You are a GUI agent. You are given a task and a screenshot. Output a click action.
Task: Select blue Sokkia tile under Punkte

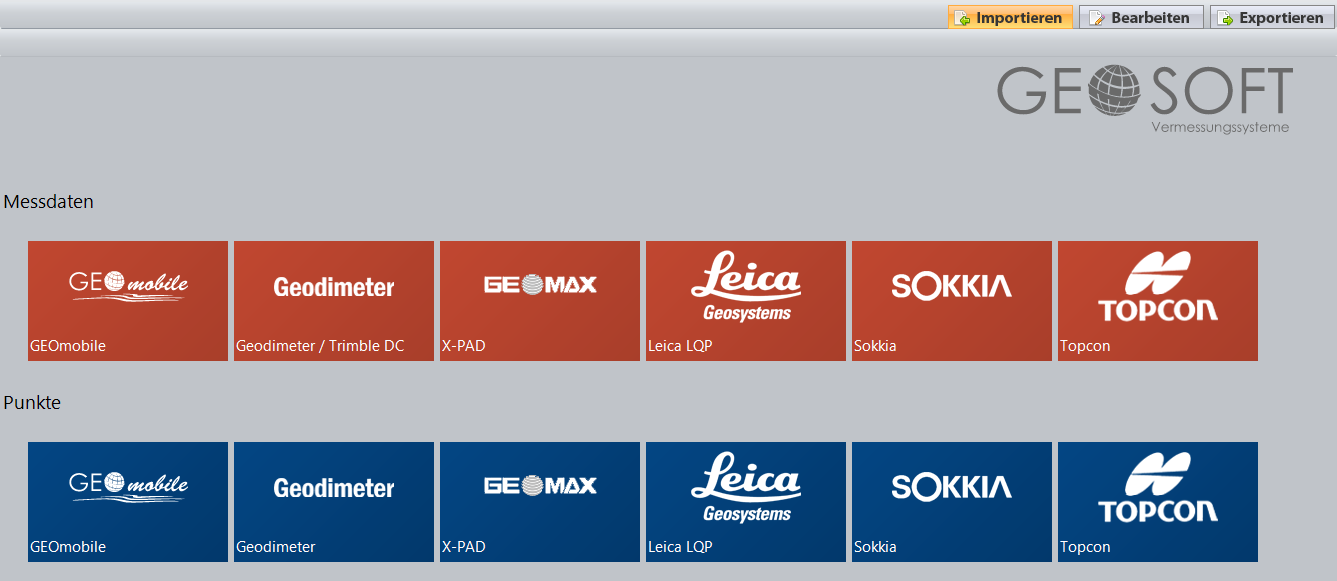pos(952,502)
